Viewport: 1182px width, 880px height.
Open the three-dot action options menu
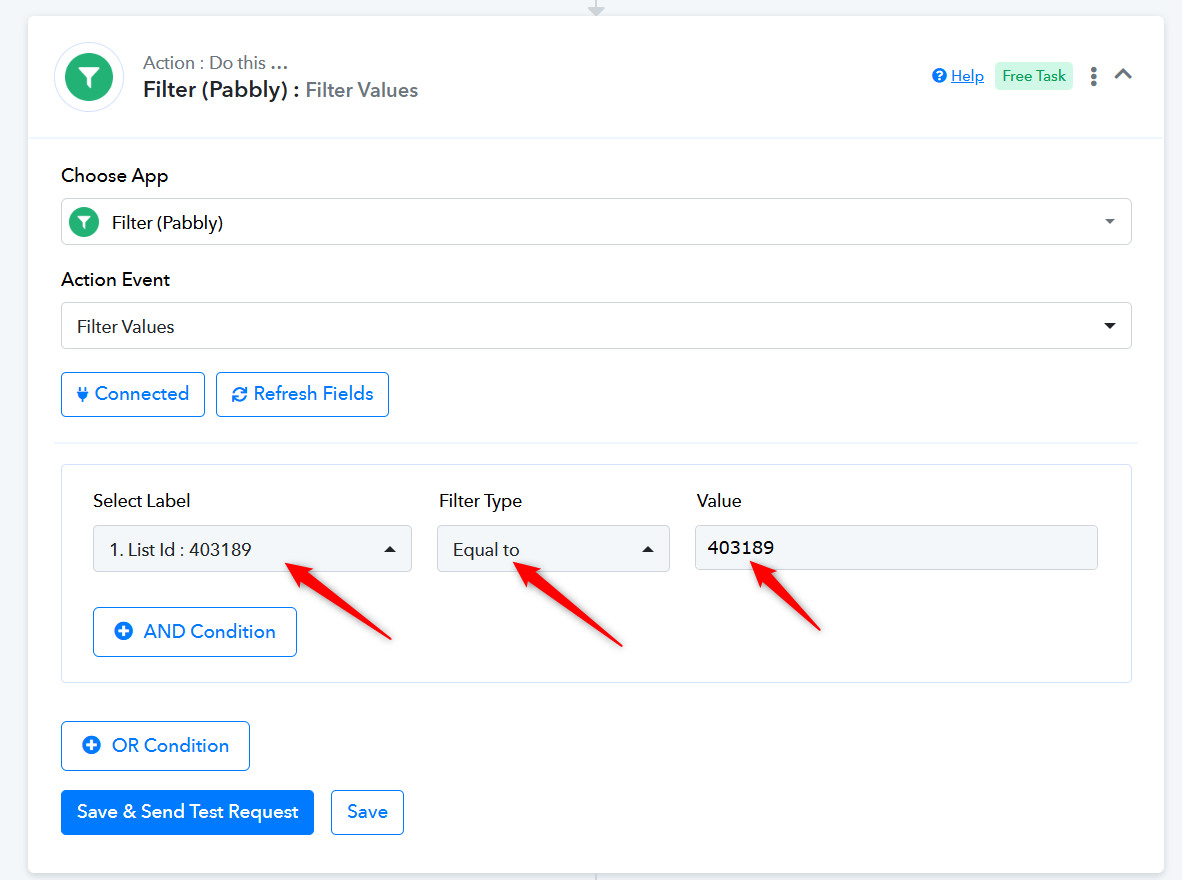[x=1093, y=76]
